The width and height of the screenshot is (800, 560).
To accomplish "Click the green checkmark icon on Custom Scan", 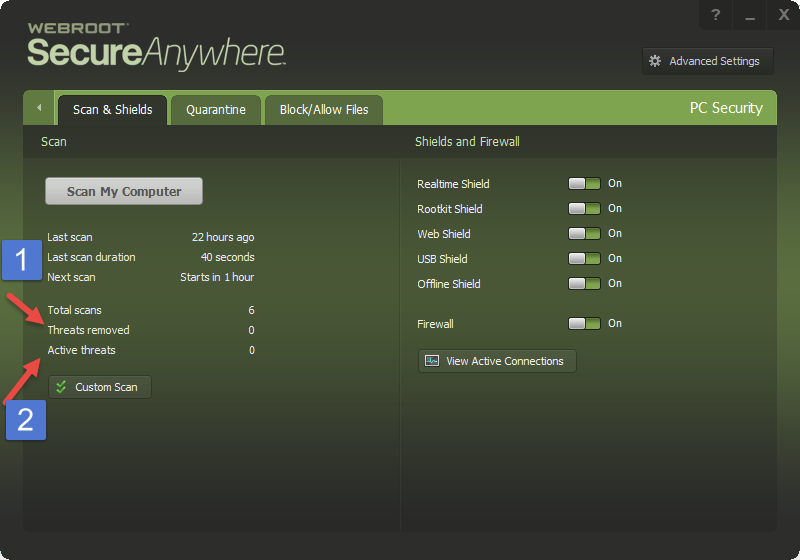I will (x=61, y=387).
